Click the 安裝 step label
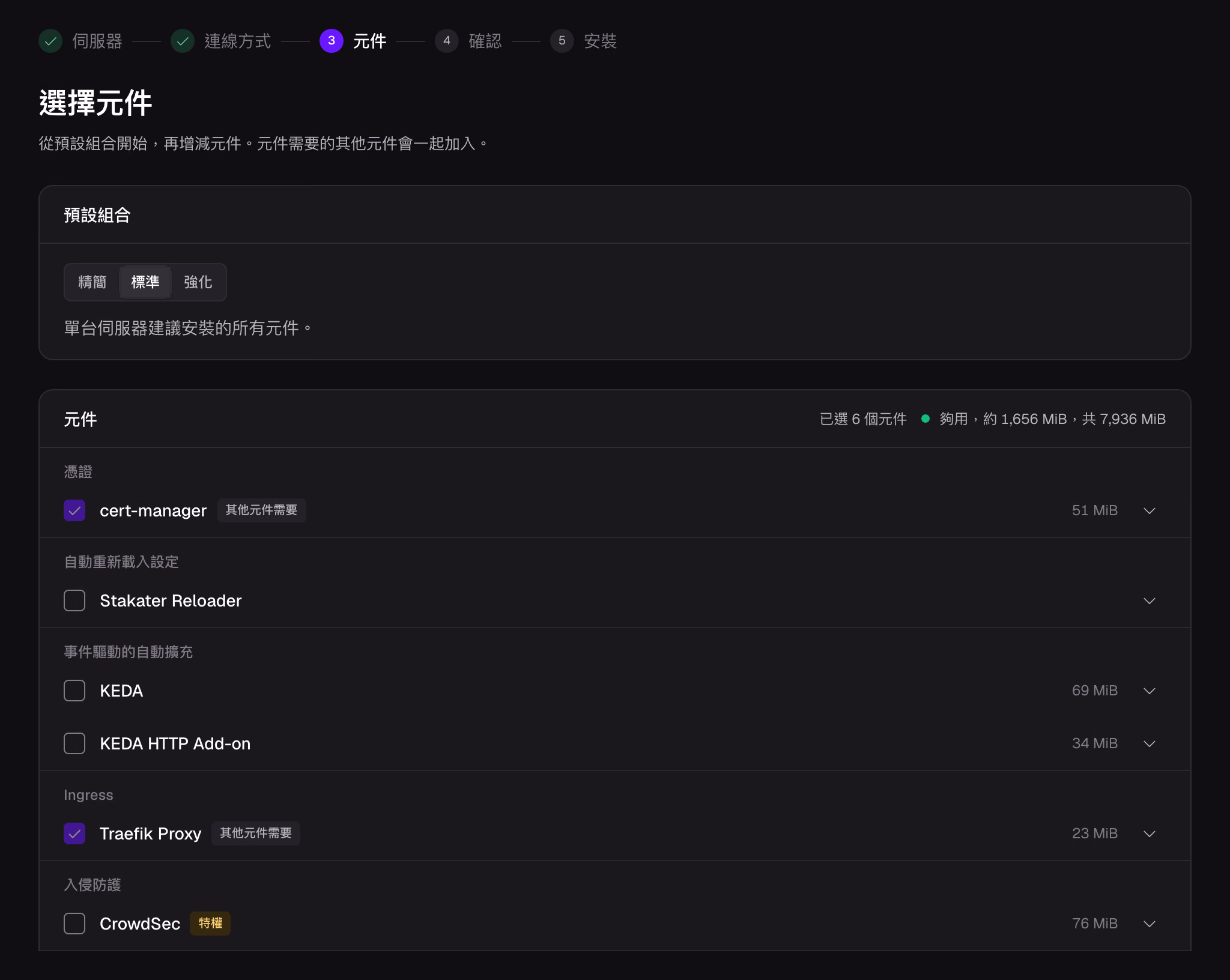Viewport: 1230px width, 980px height. [x=601, y=41]
